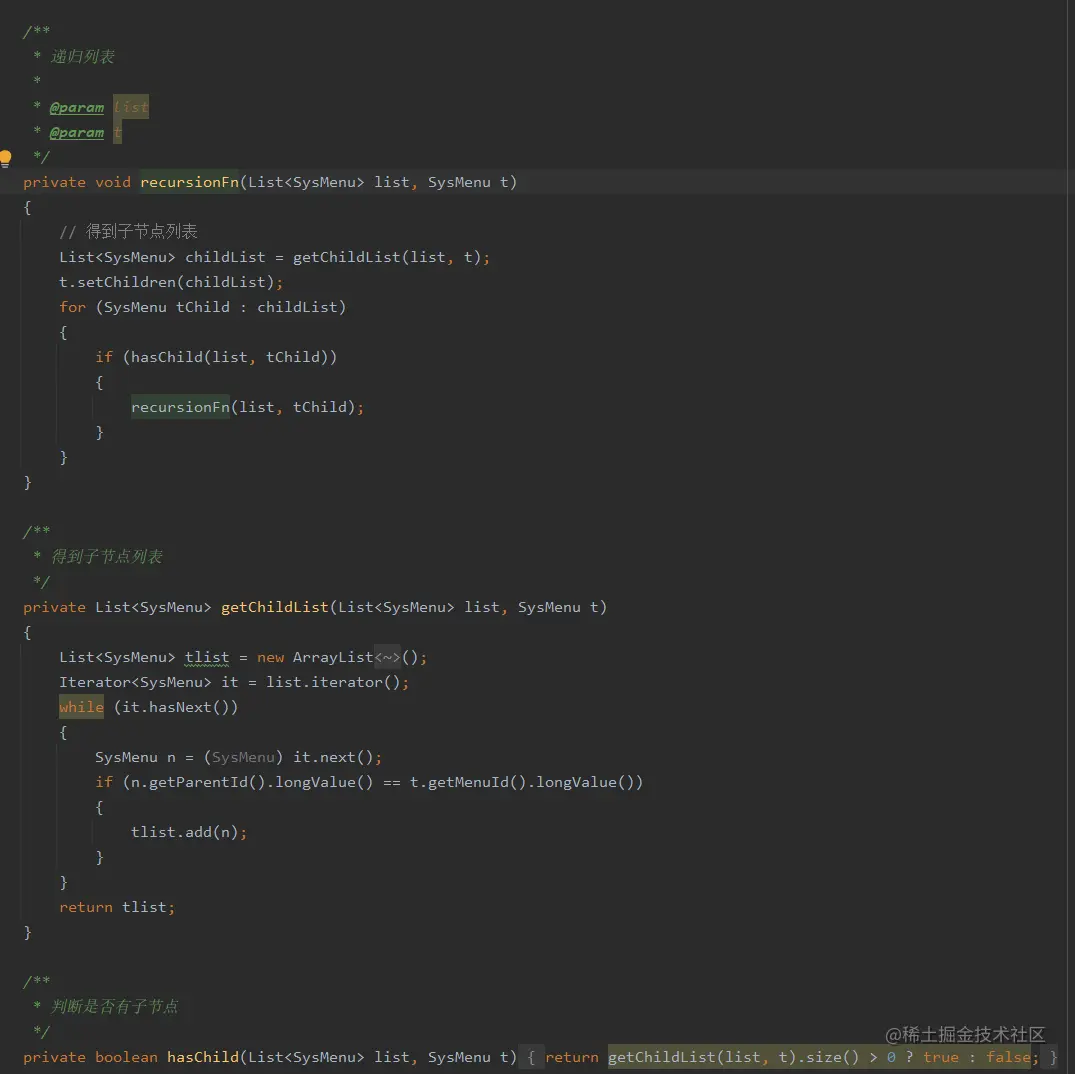The height and width of the screenshot is (1074, 1075).
Task: Expand the folded opening brace of hasChild
Action: tap(531, 1057)
